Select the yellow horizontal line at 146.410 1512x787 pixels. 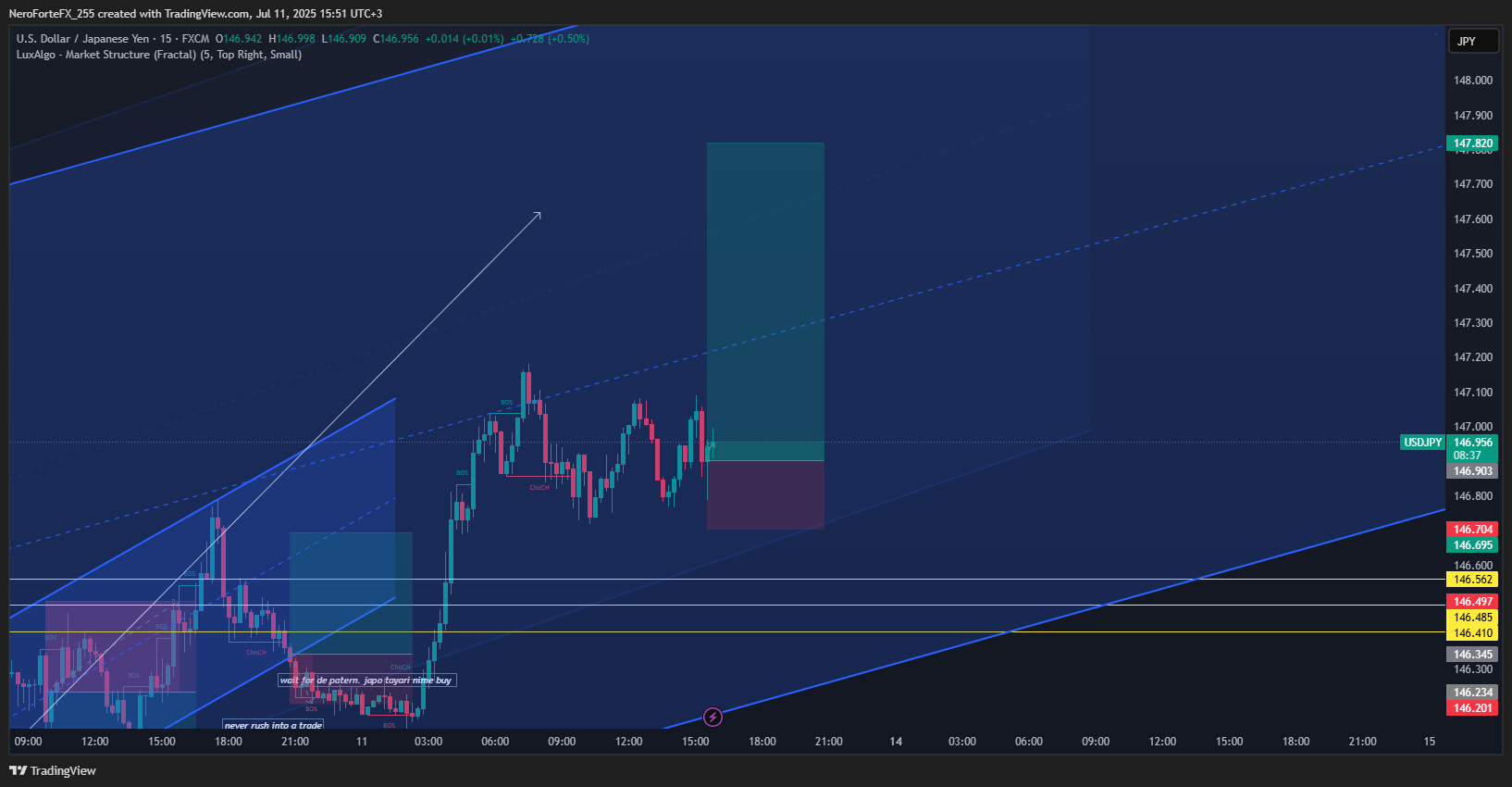727,632
